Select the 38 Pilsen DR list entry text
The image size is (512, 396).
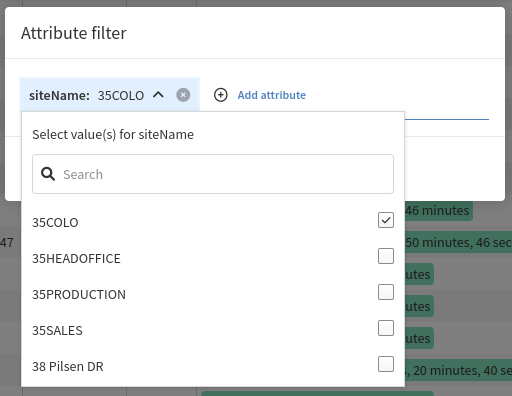point(68,366)
